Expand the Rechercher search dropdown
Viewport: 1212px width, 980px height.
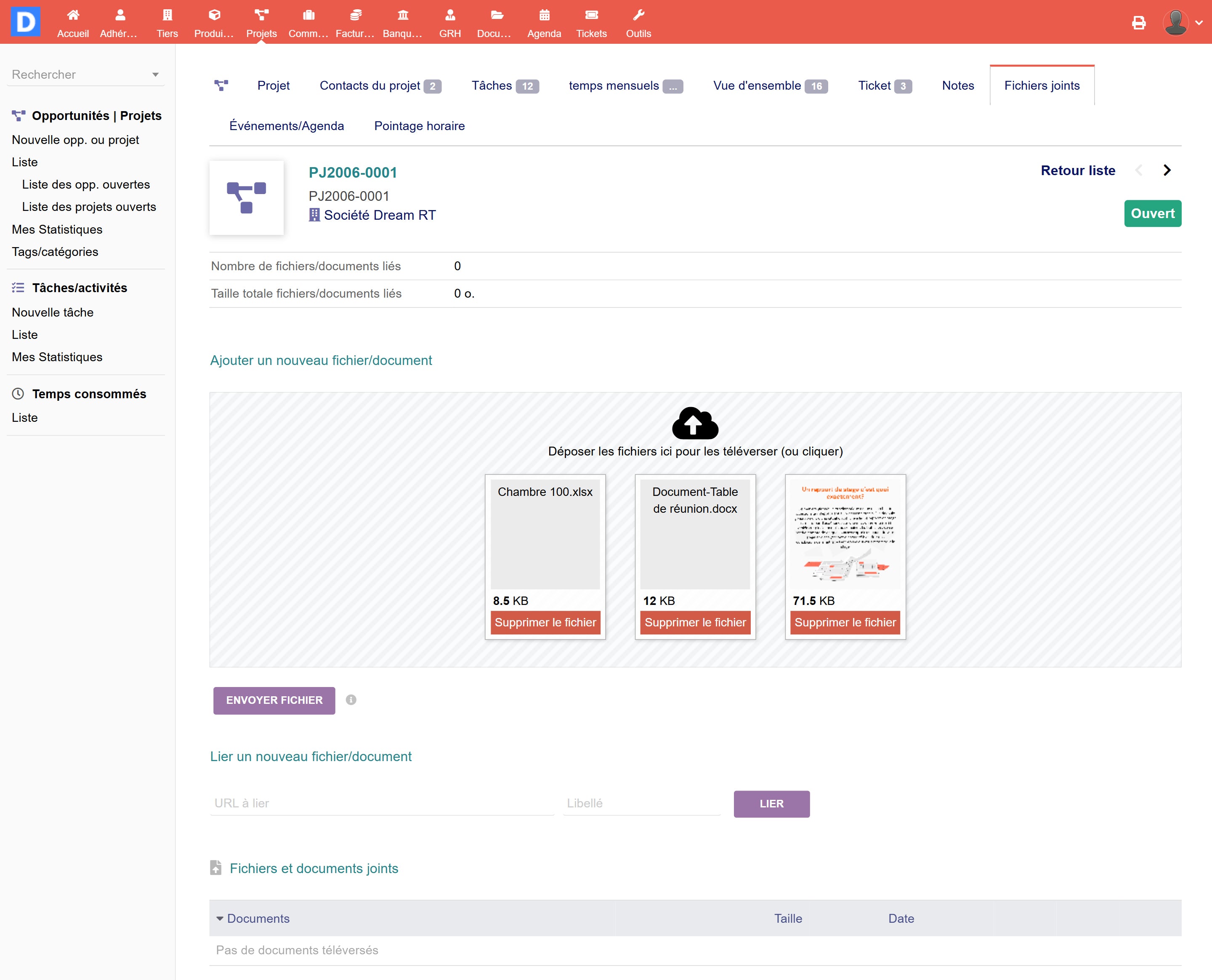point(155,75)
